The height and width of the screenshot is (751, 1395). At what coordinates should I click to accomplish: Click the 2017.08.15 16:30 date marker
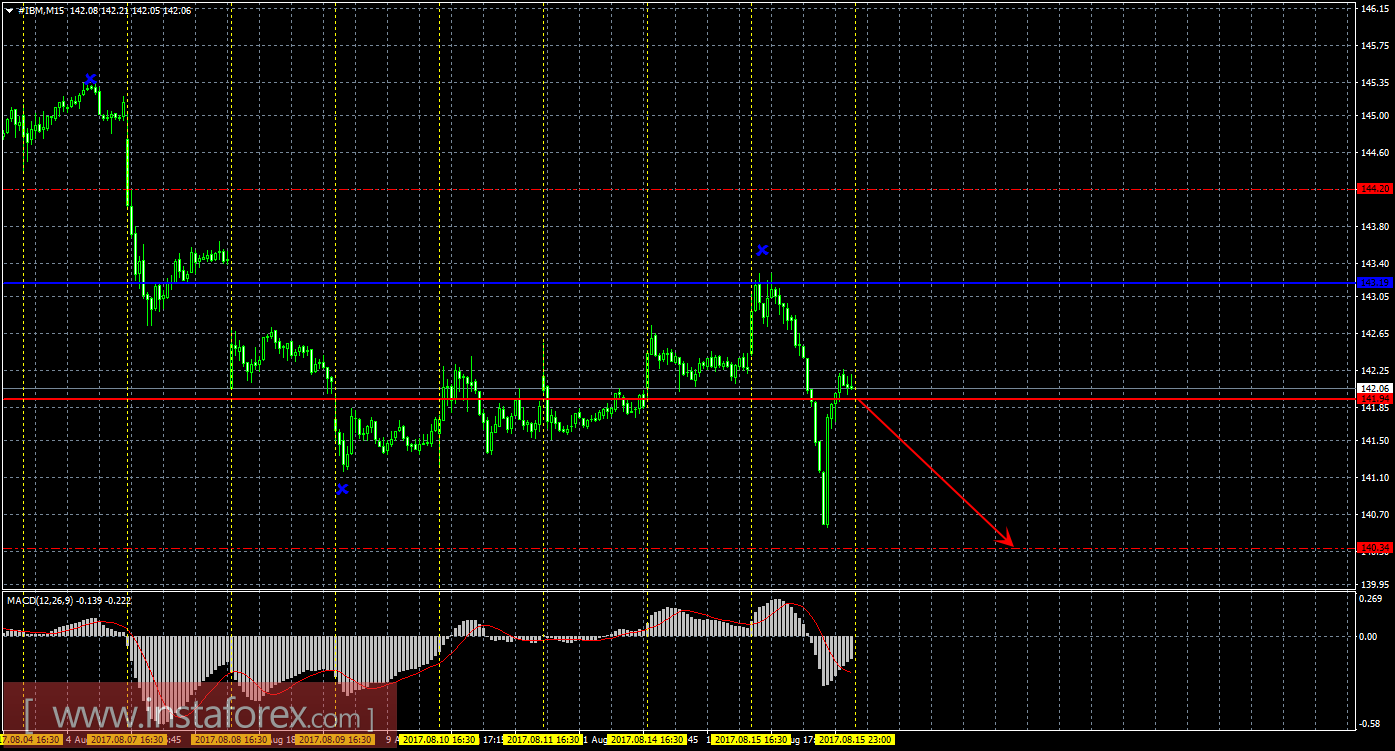pyautogui.click(x=752, y=740)
